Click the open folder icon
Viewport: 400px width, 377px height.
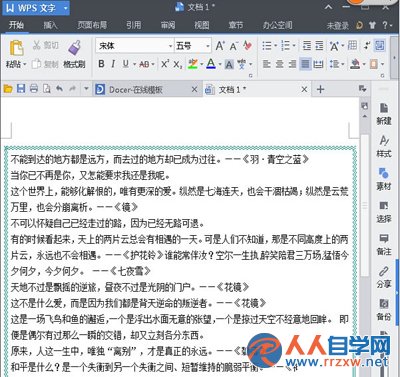(8, 89)
